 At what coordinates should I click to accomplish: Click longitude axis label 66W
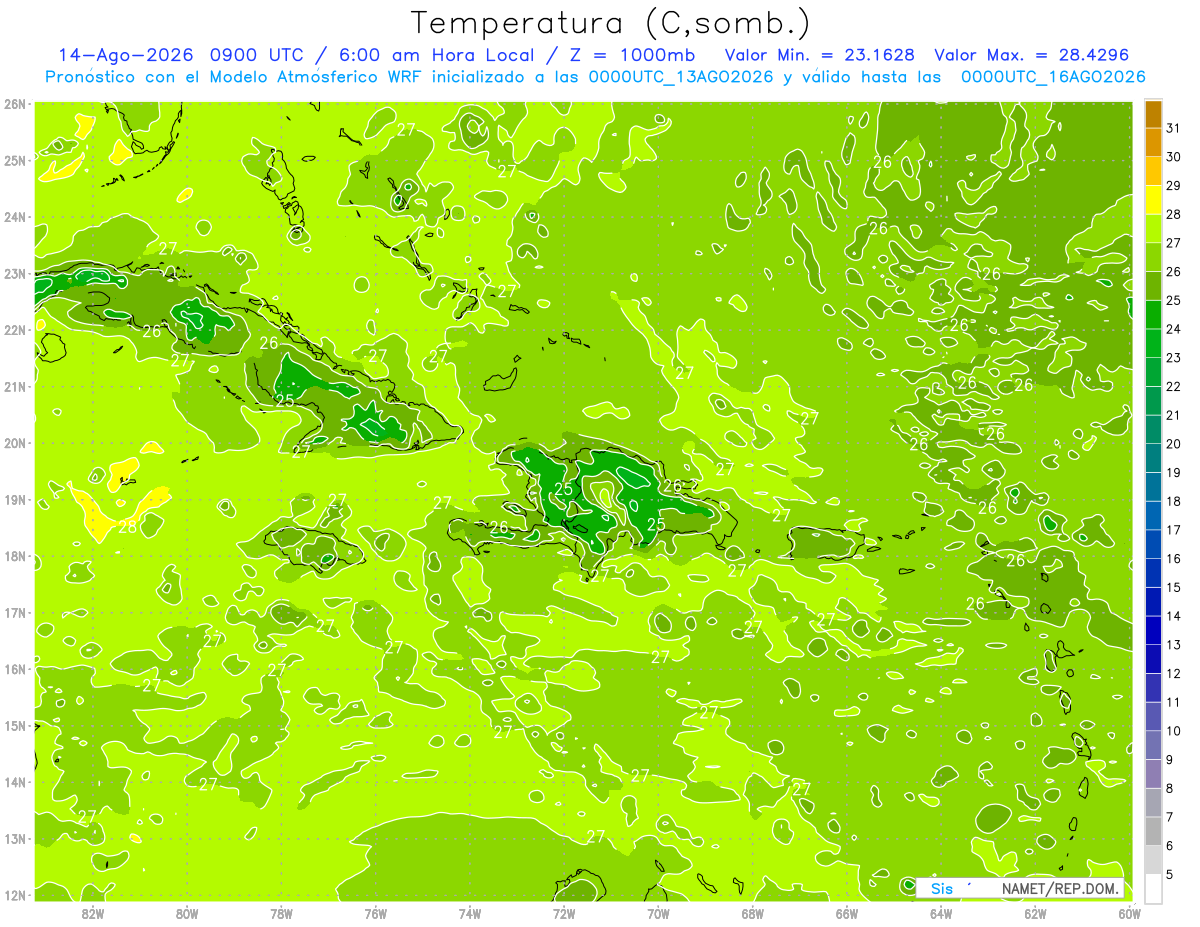click(847, 913)
